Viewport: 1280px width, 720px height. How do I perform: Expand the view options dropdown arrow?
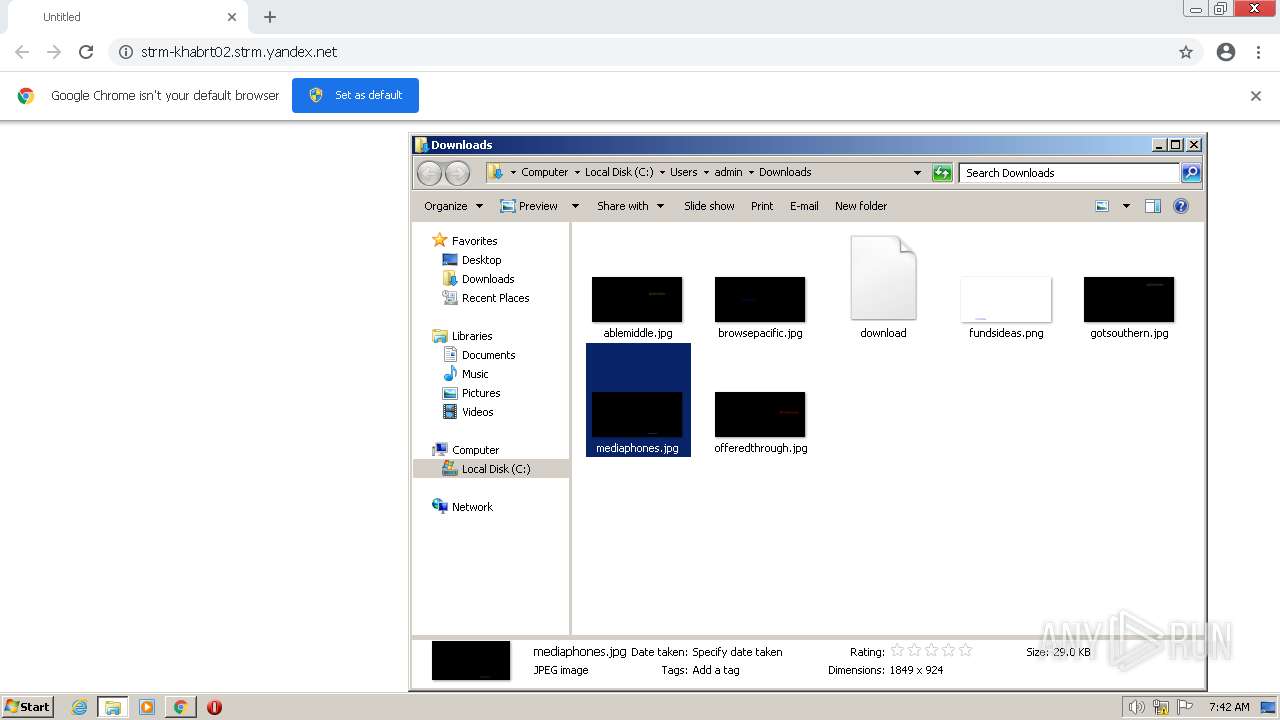(x=1126, y=206)
